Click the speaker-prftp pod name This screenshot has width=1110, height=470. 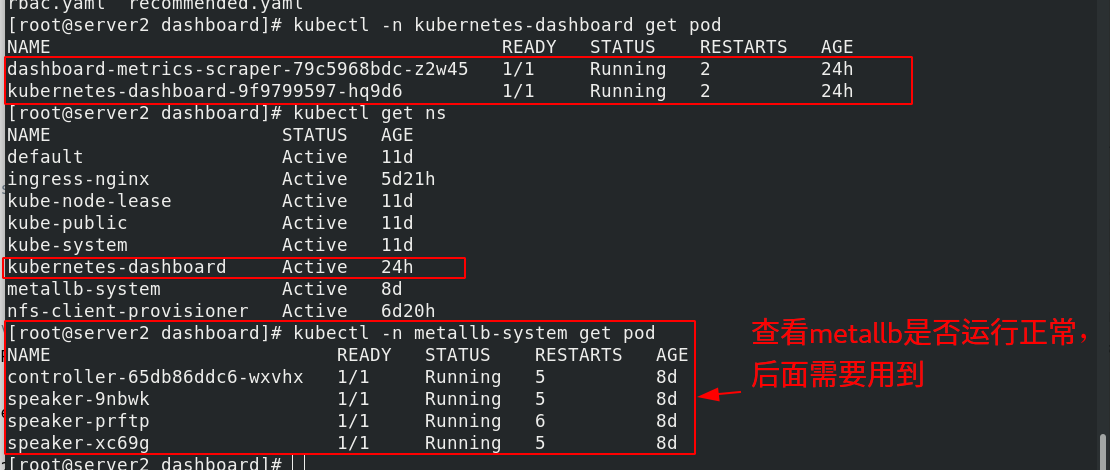click(78, 421)
